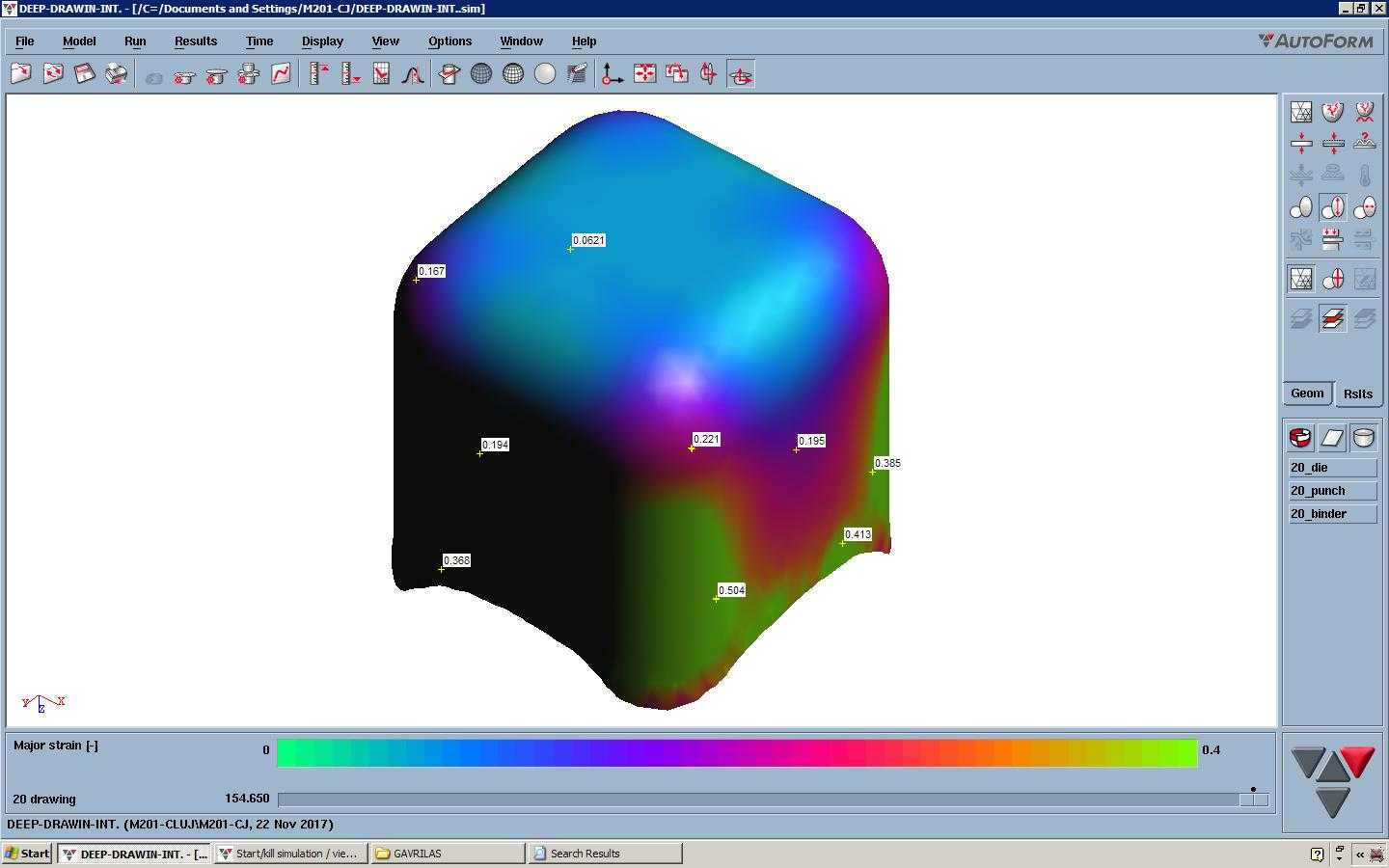Open the File menu
The image size is (1389, 868).
[25, 41]
